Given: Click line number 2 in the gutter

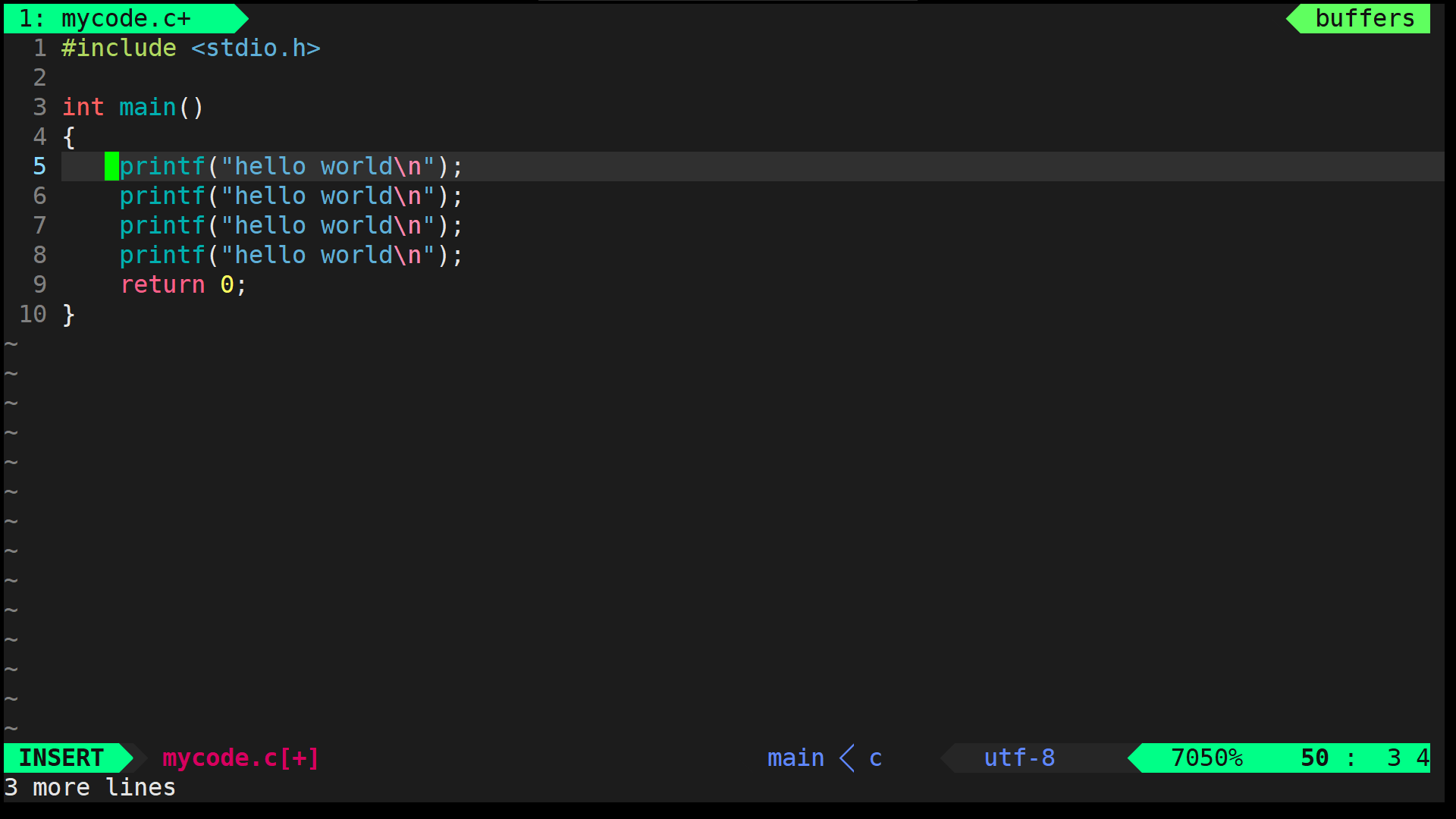Looking at the screenshot, I should point(39,77).
